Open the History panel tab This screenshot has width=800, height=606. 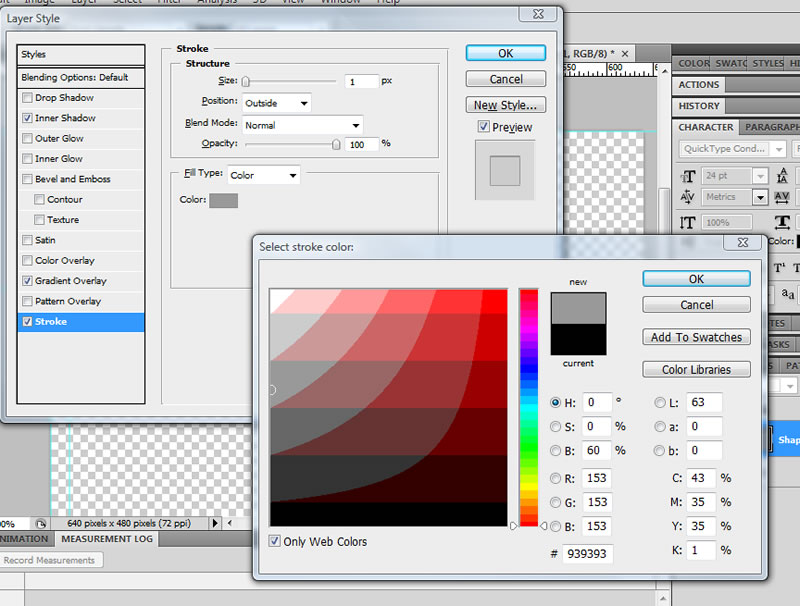coord(698,106)
